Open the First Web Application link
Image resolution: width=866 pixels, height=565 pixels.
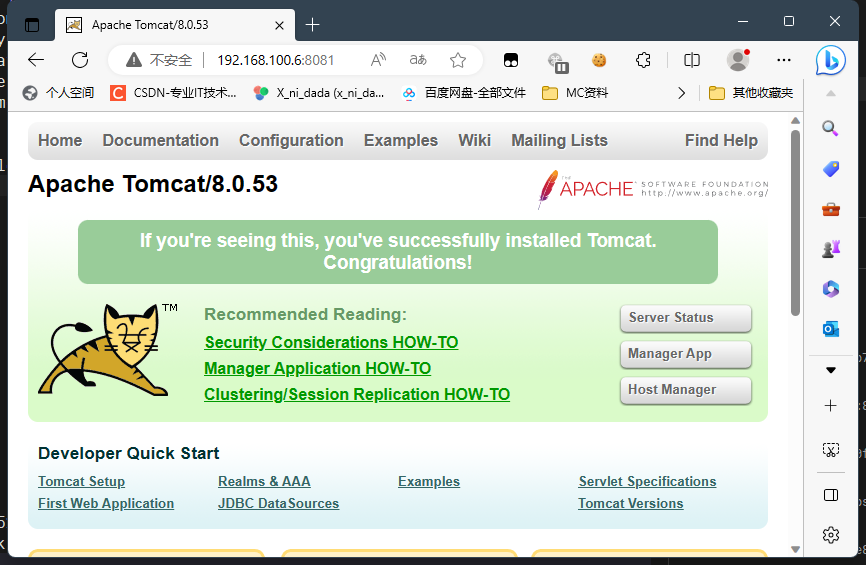click(106, 504)
